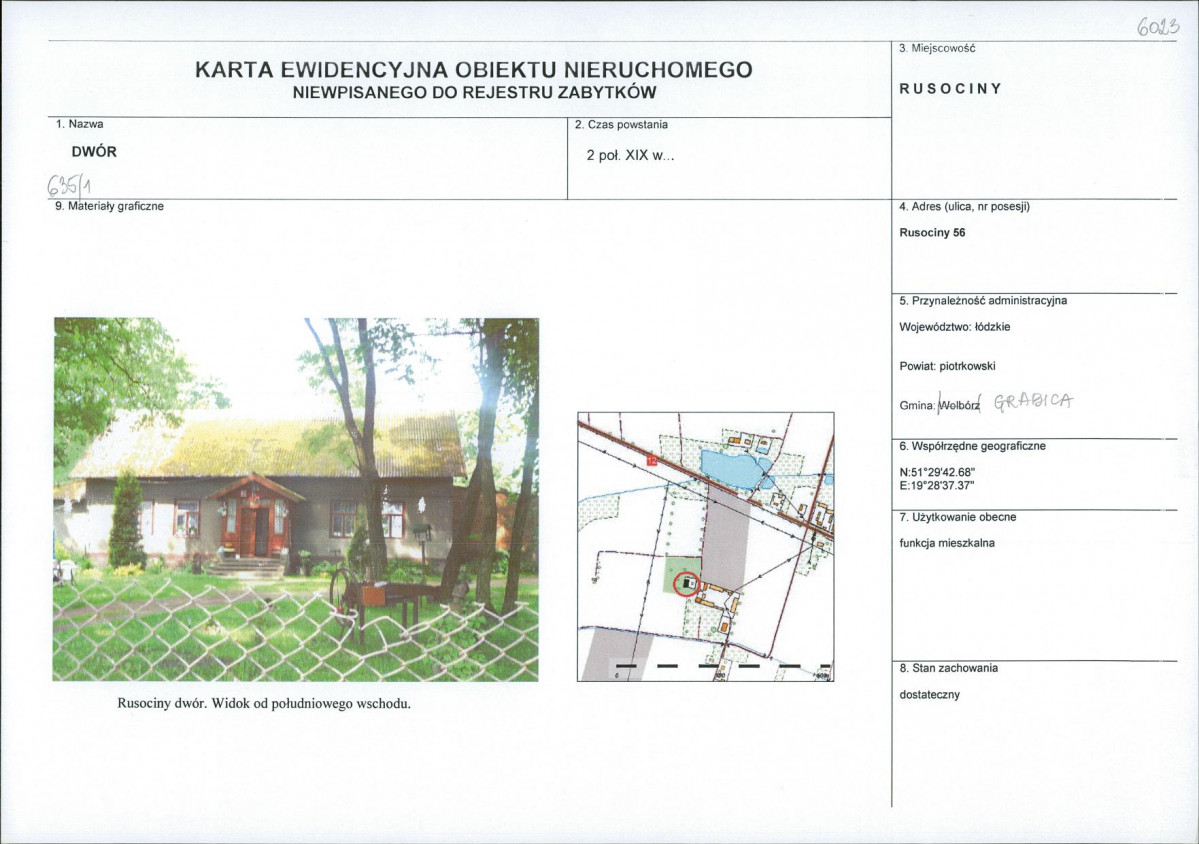Open the manor house photograph

click(296, 499)
